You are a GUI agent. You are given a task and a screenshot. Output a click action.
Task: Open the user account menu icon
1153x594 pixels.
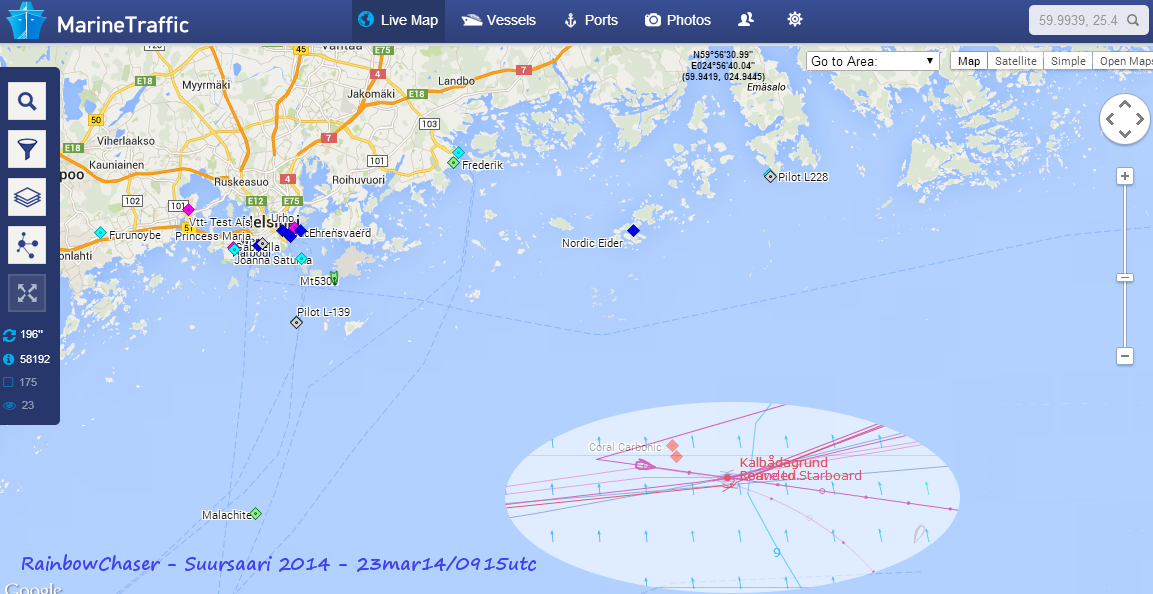tap(746, 20)
